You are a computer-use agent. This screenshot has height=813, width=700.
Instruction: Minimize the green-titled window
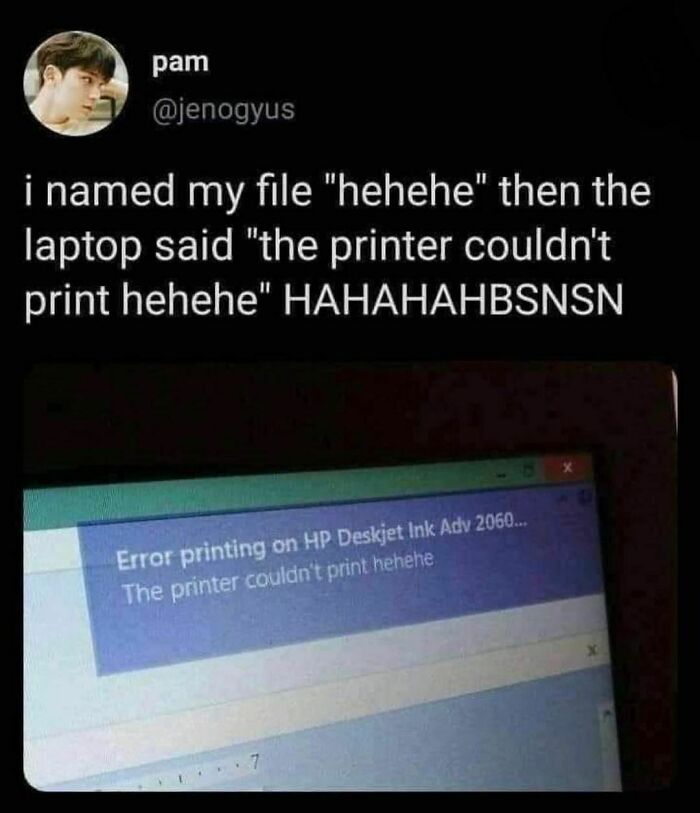pyautogui.click(x=502, y=475)
